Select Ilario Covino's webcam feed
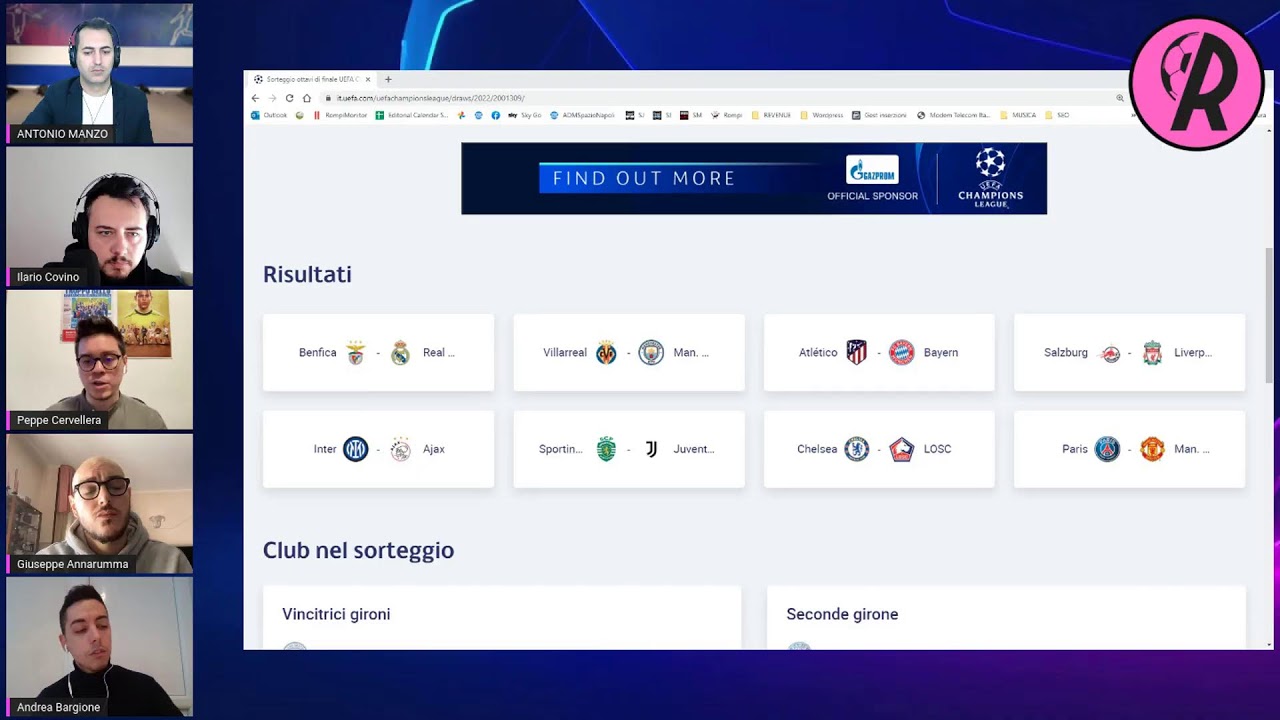This screenshot has width=1280, height=720. (x=99, y=217)
